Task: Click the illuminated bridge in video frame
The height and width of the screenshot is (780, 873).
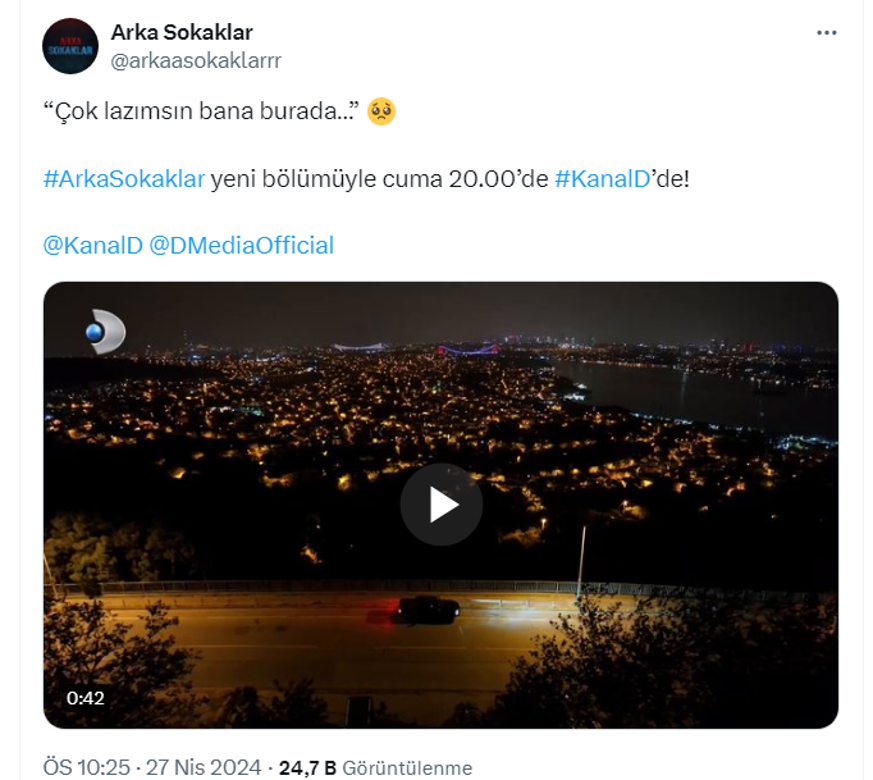Action: [x=468, y=350]
